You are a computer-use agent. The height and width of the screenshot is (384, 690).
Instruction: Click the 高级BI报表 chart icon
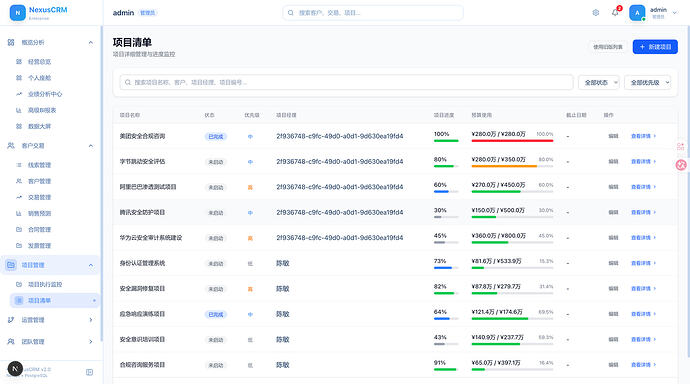19,110
